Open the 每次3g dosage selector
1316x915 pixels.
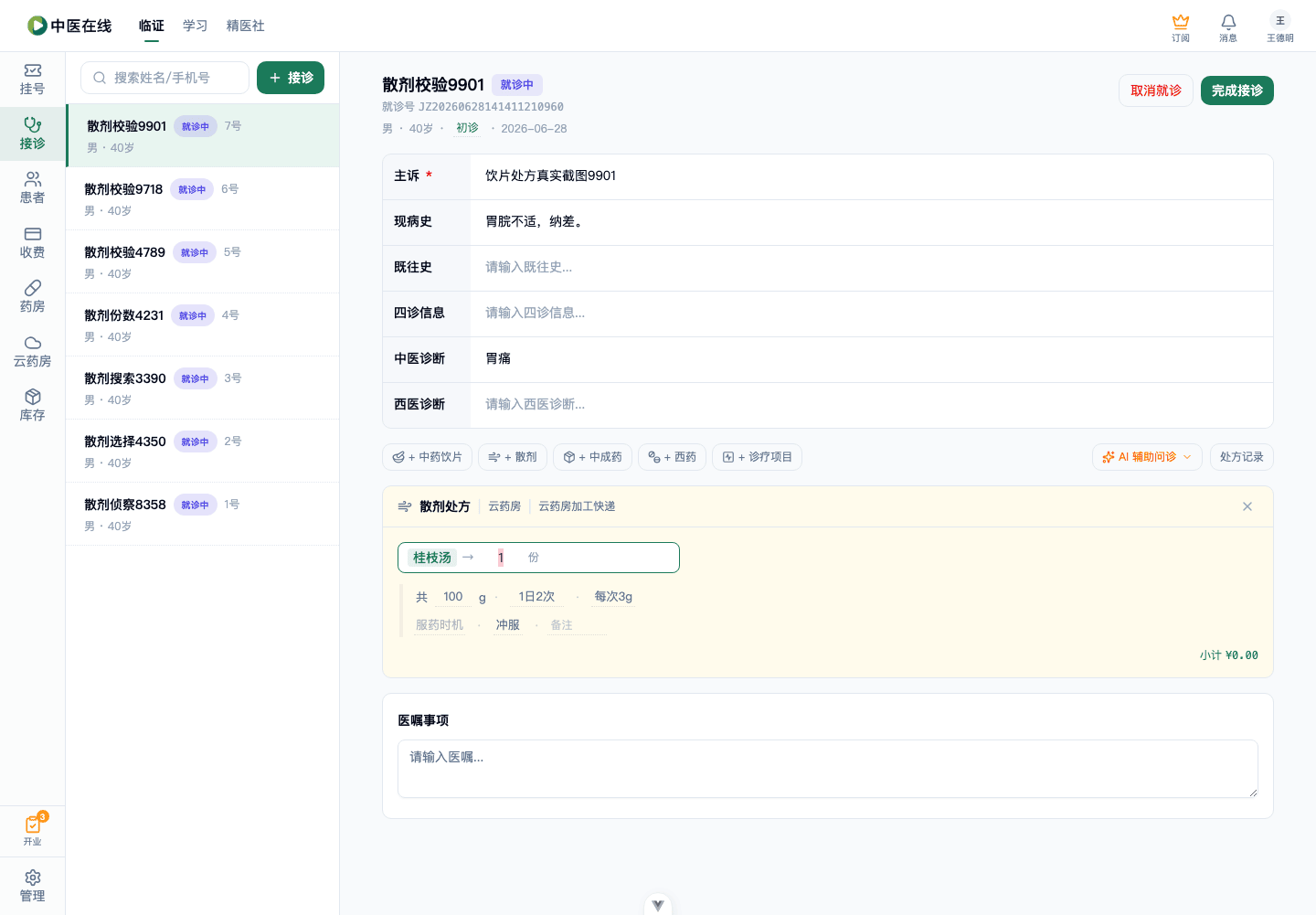(x=613, y=597)
